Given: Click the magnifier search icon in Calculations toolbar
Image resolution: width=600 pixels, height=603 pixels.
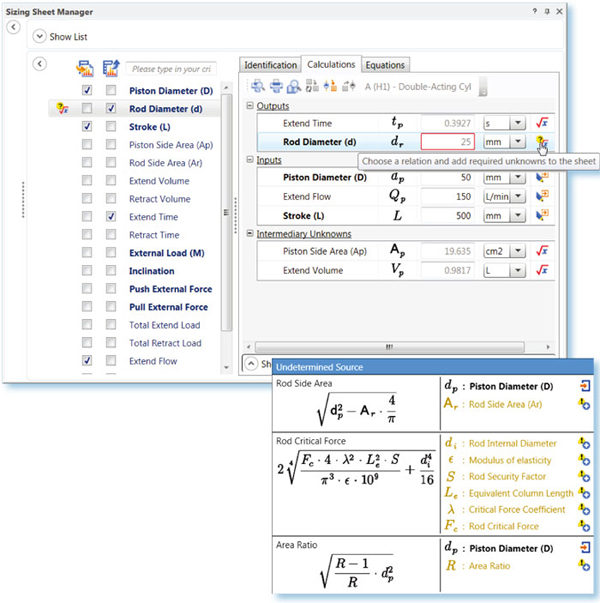Looking at the screenshot, I should coord(294,86).
